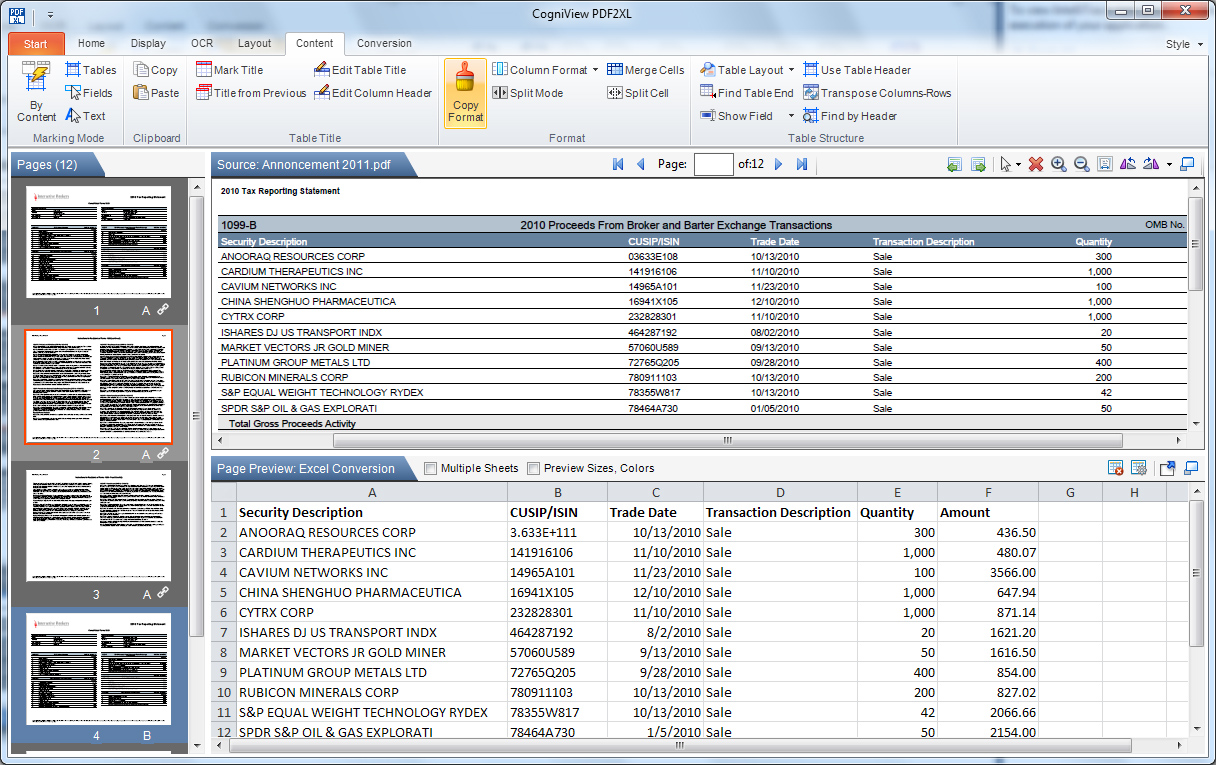This screenshot has width=1216, height=765.
Task: Click Edit Table Title
Action: 359,70
